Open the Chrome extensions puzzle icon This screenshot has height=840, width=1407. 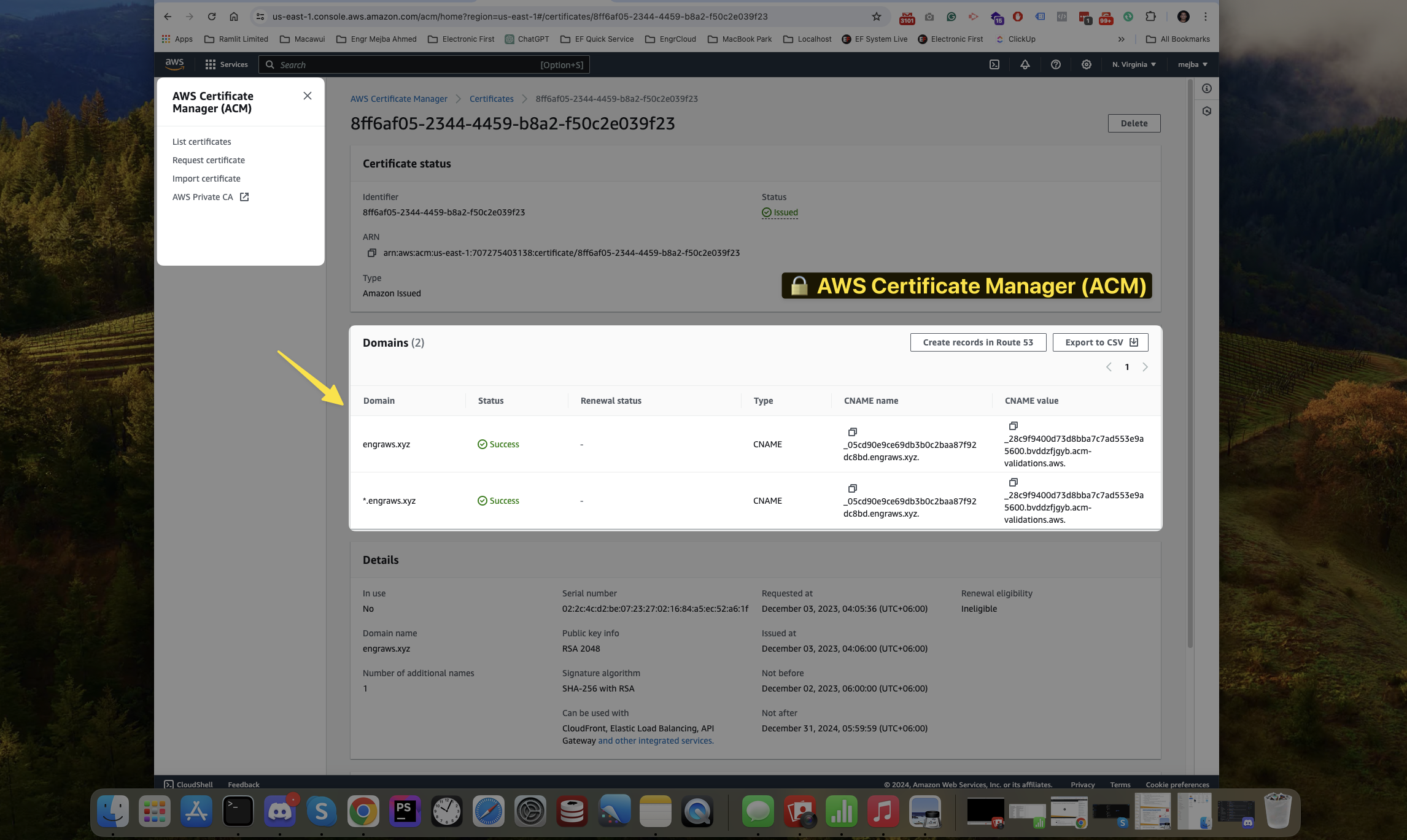[x=1151, y=17]
